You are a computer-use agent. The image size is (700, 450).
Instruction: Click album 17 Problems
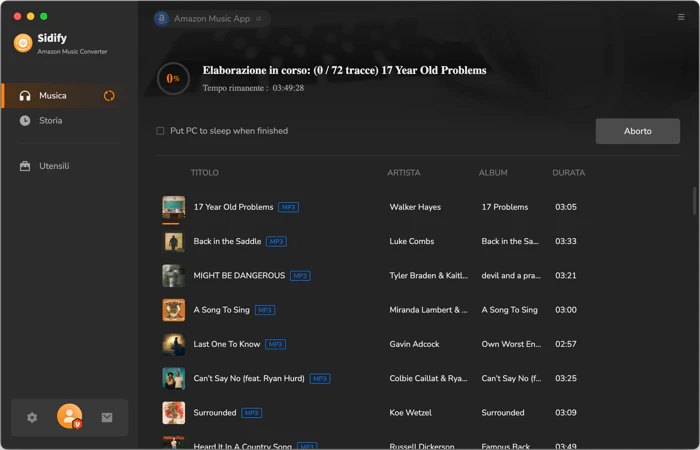pos(504,207)
